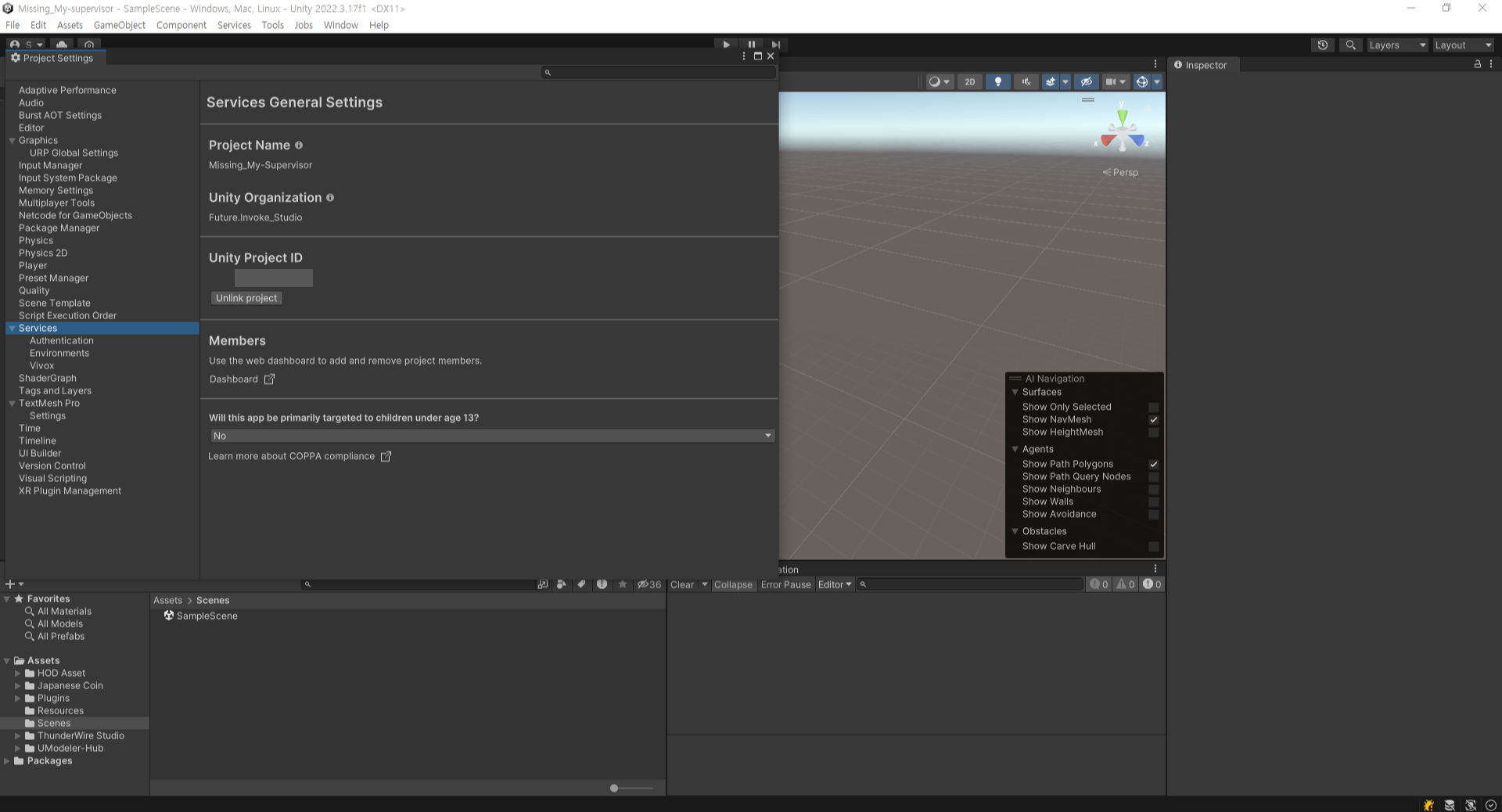
Task: Toggle 2D view mode in Scene
Action: [x=970, y=81]
